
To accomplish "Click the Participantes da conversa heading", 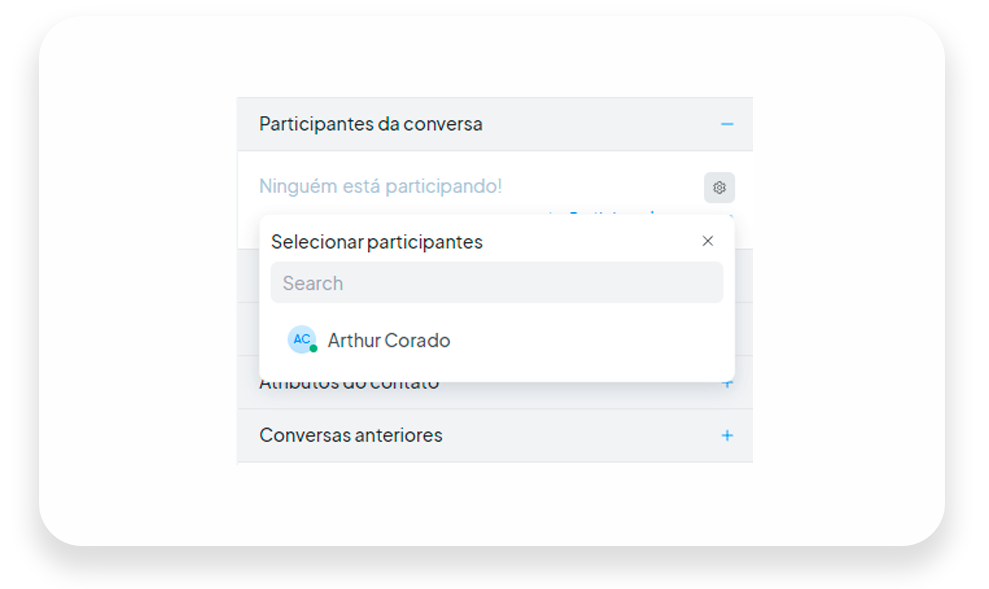I will pos(371,124).
